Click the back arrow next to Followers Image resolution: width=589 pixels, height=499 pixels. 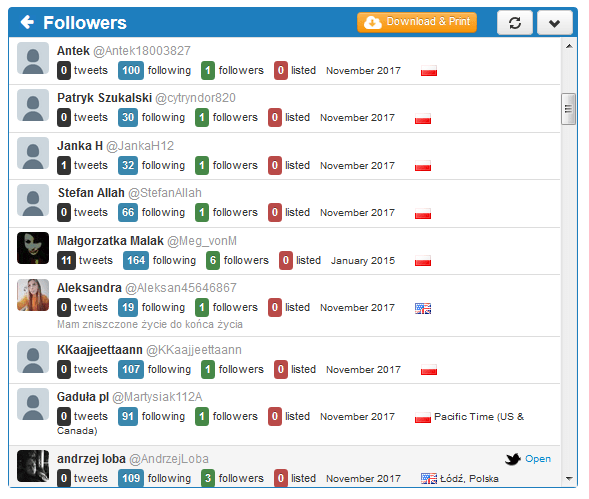[27, 22]
